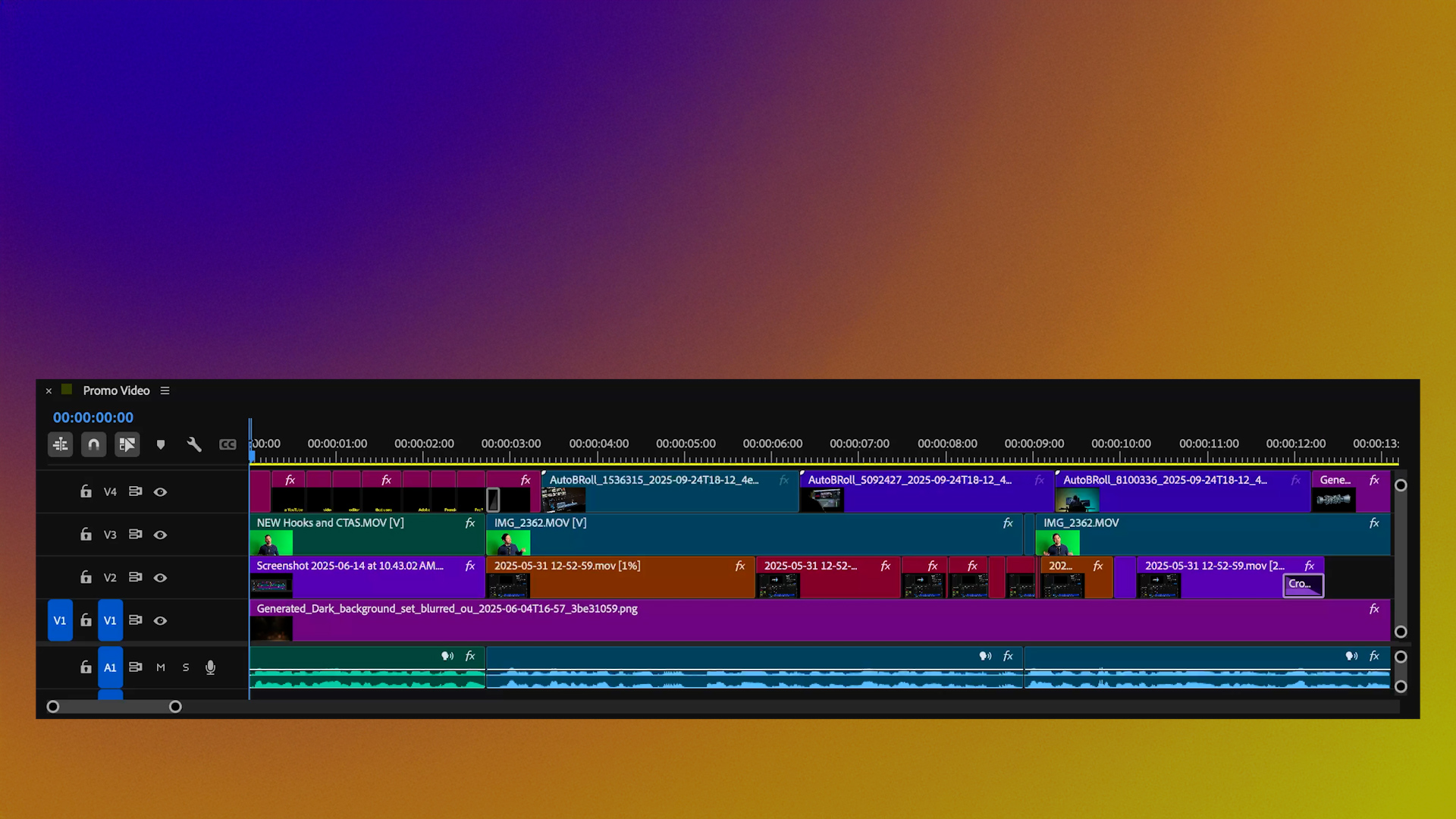Screen dimensions: 1456x819
Task: Select the Promo Video sequence tab
Action: 116,391
